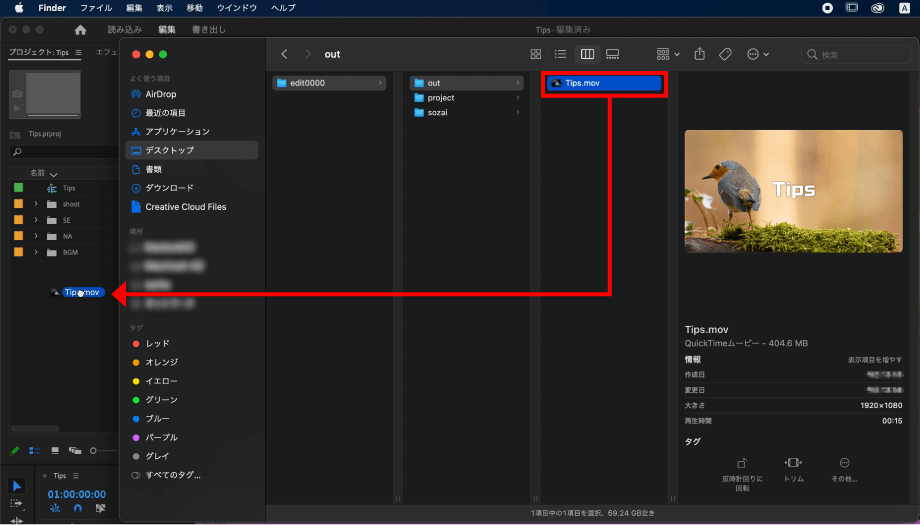Select the edit0000 folder

tap(329, 83)
